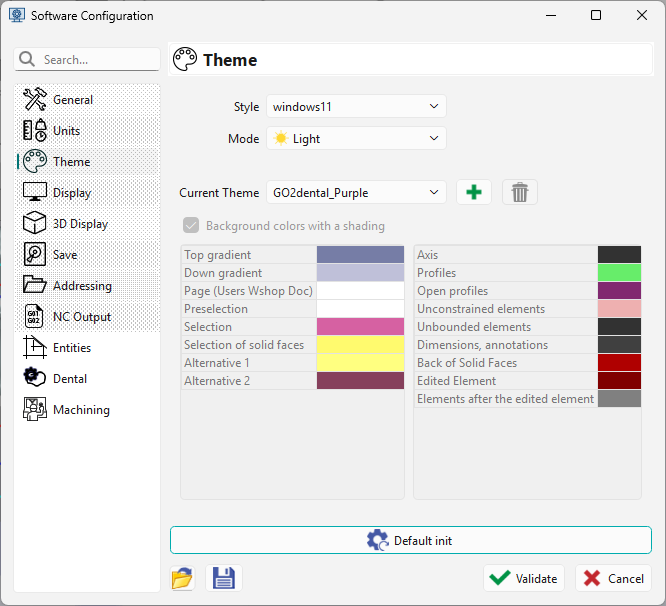Pick the Open profiles purple swatch
This screenshot has width=666, height=606.
tap(619, 290)
